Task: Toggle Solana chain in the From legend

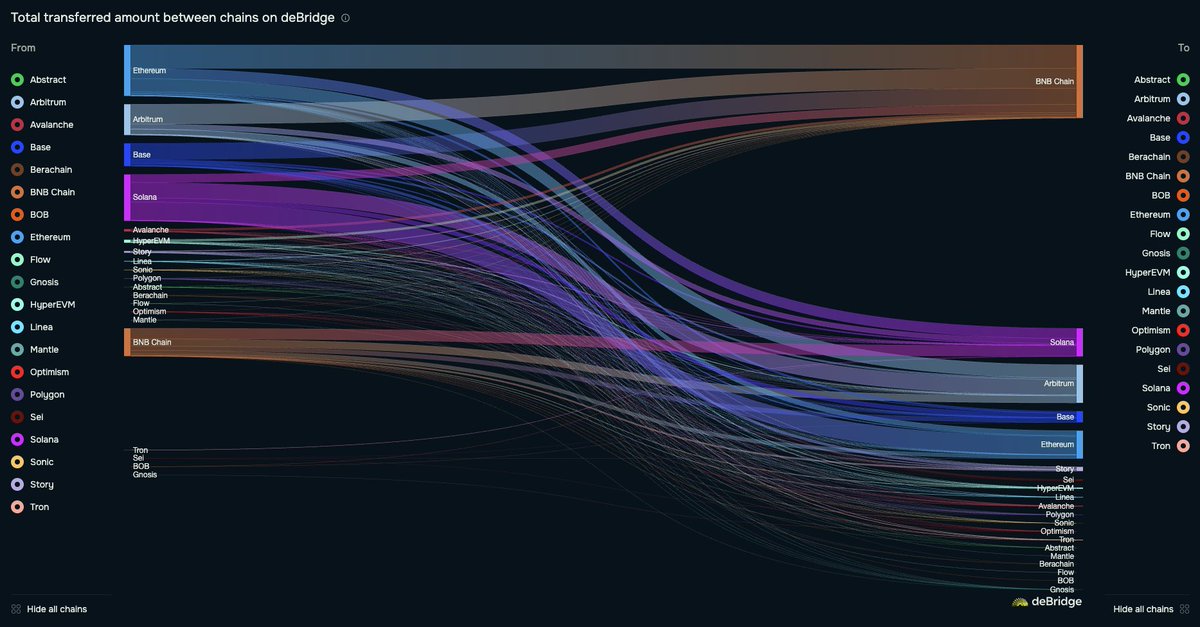Action: click(35, 440)
